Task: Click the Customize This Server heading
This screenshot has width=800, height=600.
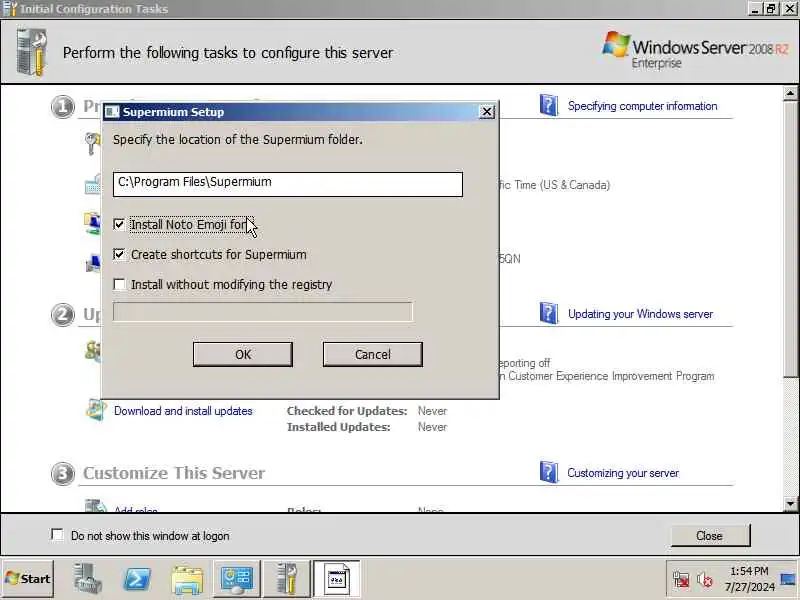Action: 174,473
